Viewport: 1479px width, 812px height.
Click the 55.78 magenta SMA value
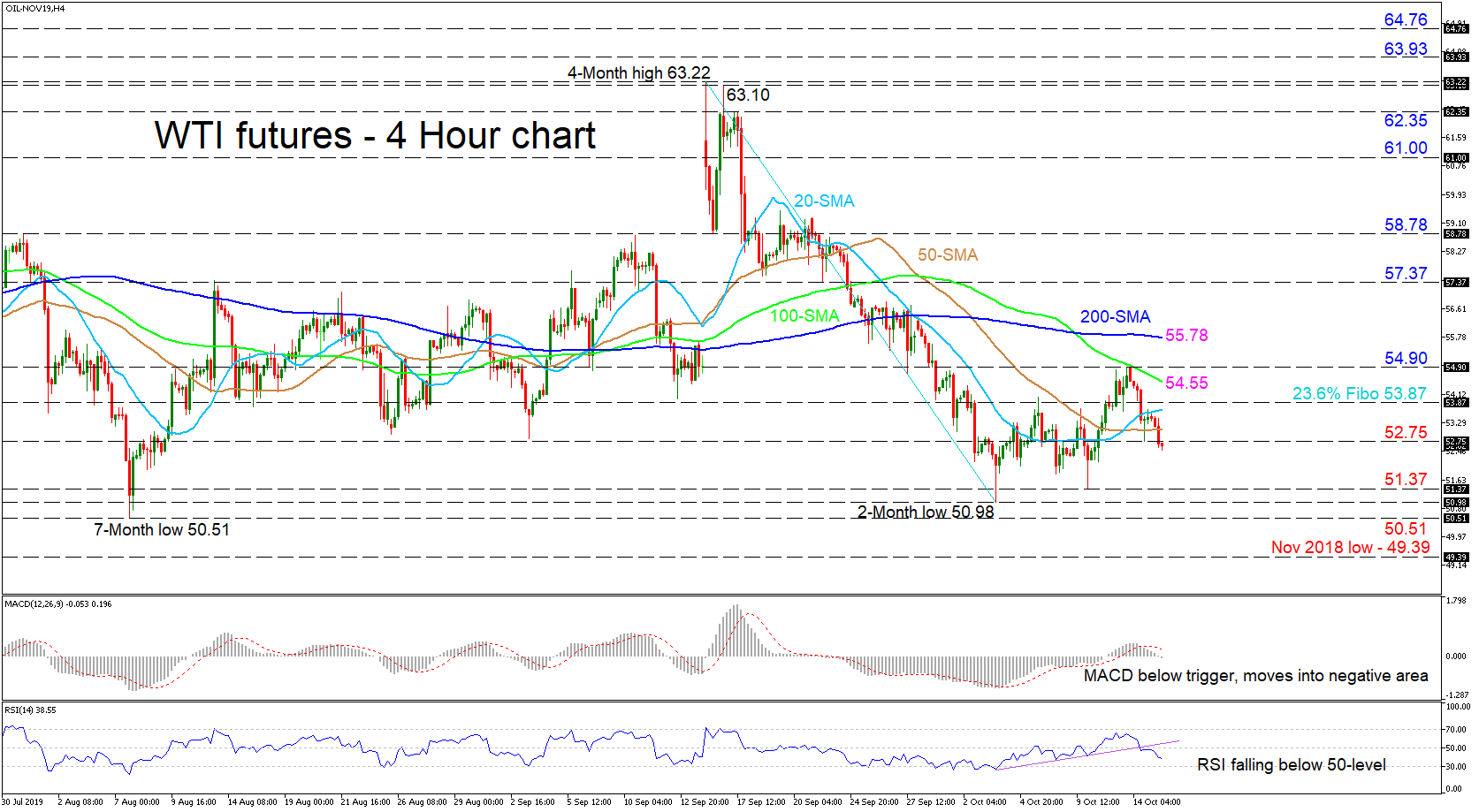click(1186, 335)
